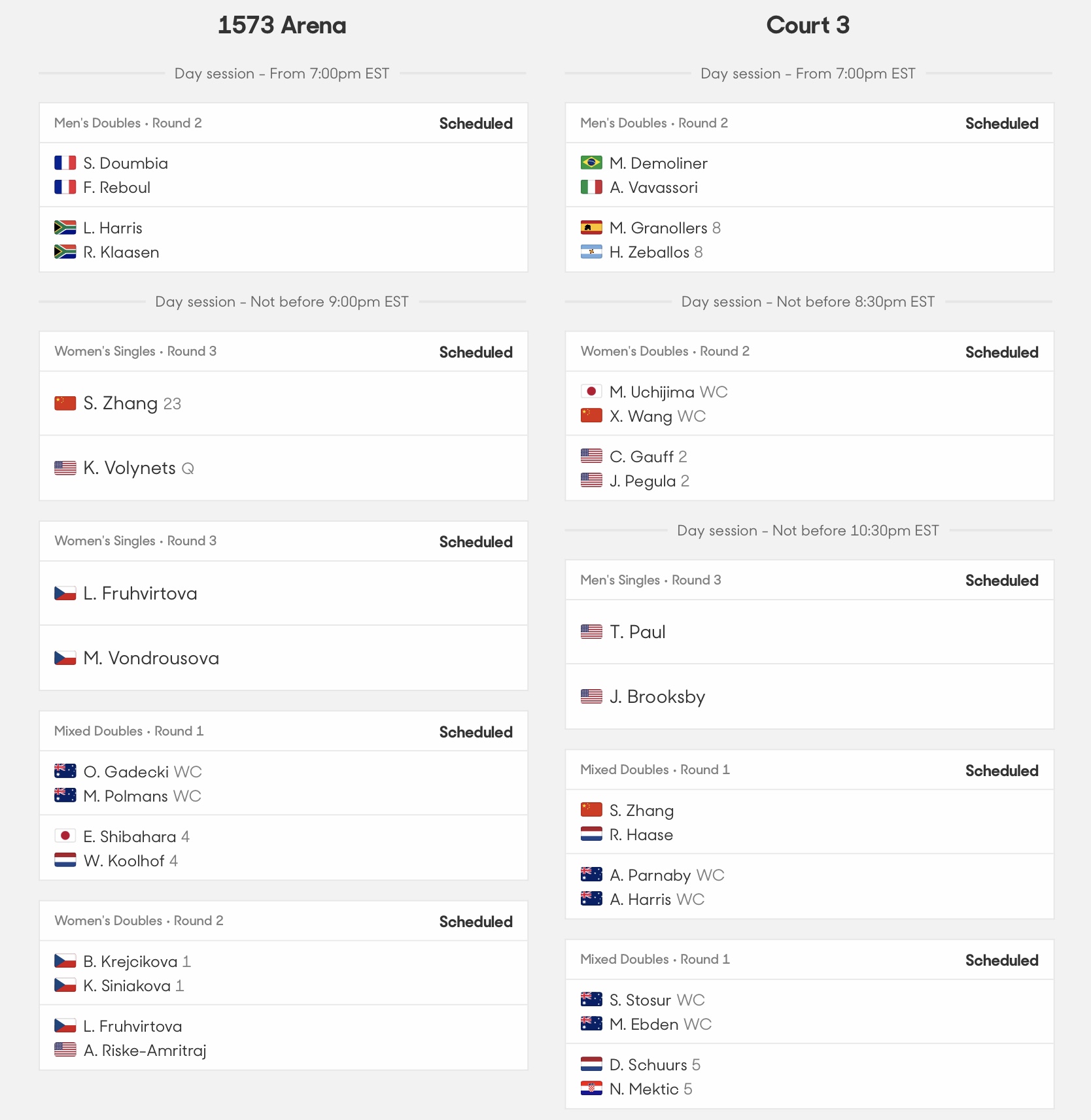The height and width of the screenshot is (1120, 1091).
Task: Click the Argentine flag beside H. Zeballos
Action: click(591, 252)
